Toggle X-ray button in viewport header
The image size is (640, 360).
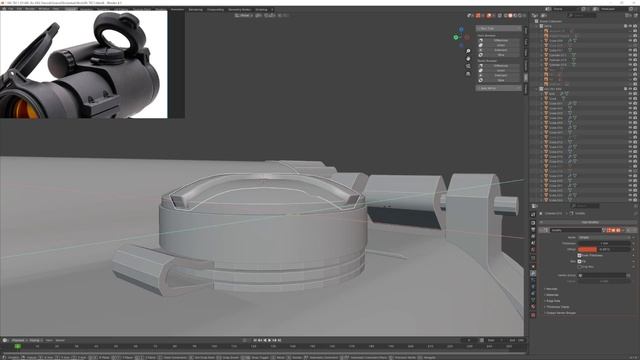click(500, 16)
